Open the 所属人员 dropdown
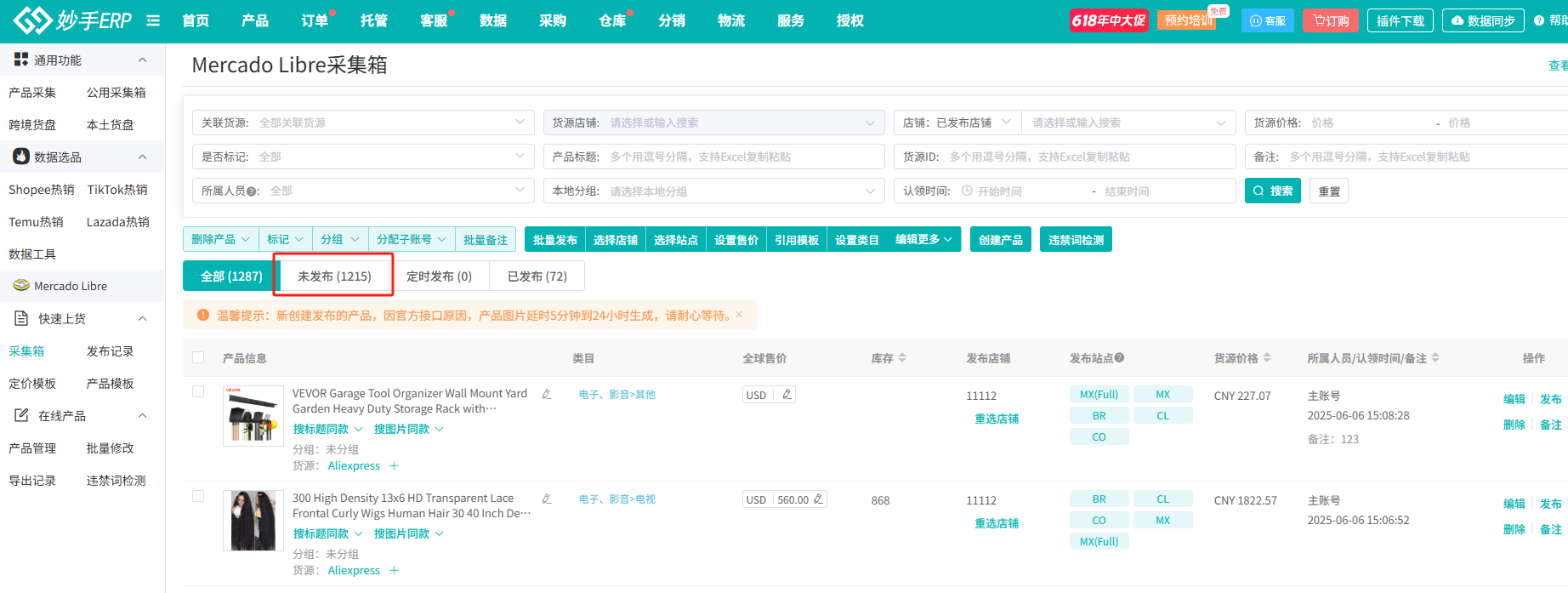 click(x=363, y=191)
